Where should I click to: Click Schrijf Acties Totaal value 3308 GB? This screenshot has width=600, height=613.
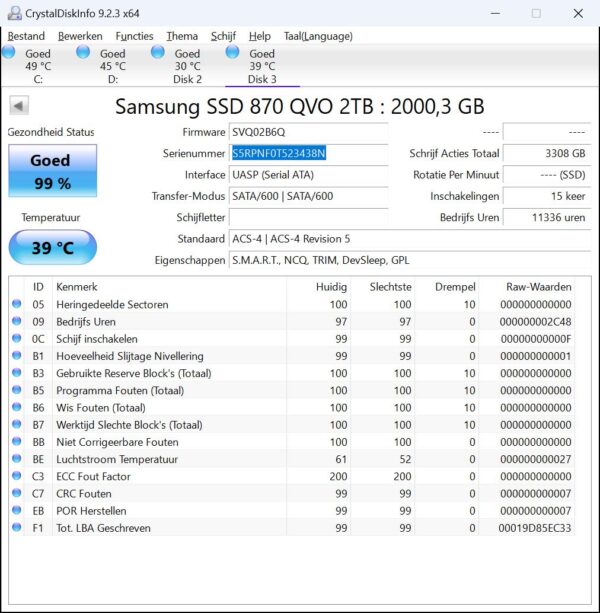pos(547,153)
